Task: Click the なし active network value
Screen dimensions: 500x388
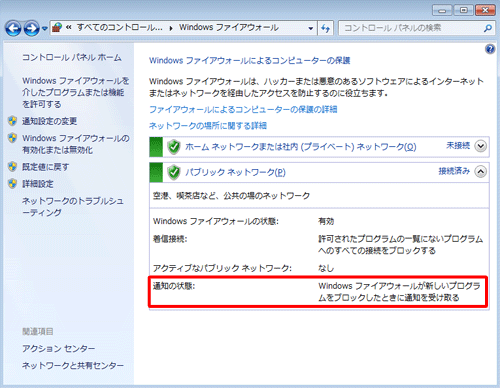Action: [x=326, y=268]
